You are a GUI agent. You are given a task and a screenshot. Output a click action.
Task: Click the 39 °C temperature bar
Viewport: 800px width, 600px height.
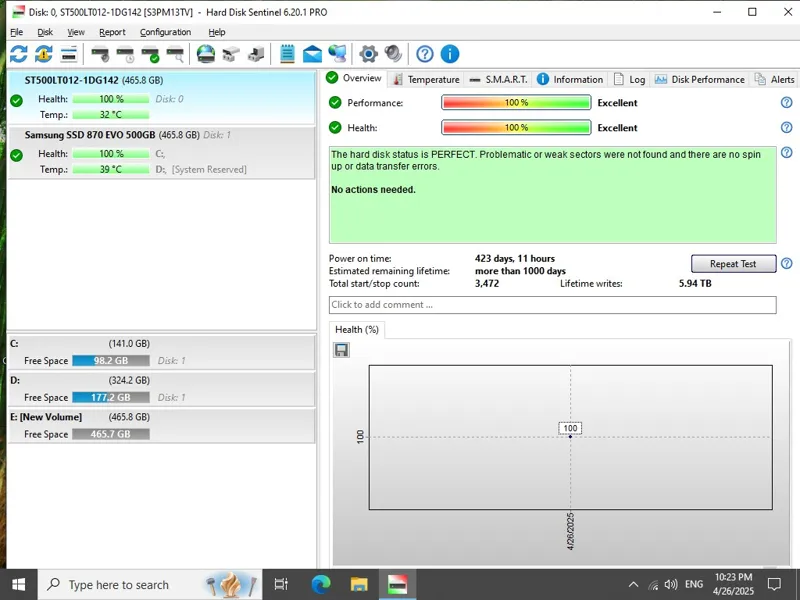point(111,169)
